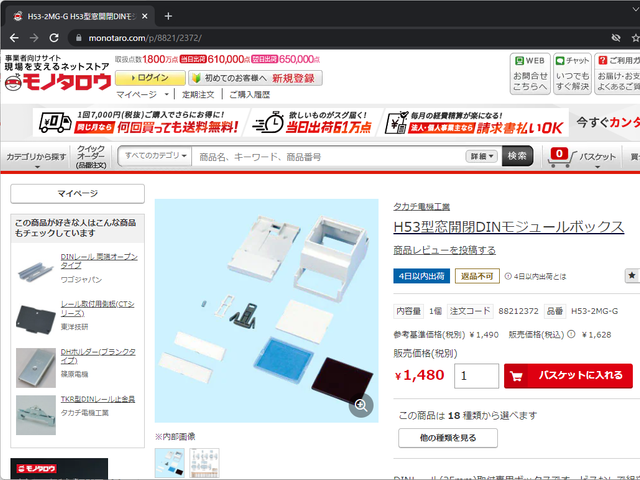Click the address bar URL
Viewport: 640px width, 480px height.
145,38
